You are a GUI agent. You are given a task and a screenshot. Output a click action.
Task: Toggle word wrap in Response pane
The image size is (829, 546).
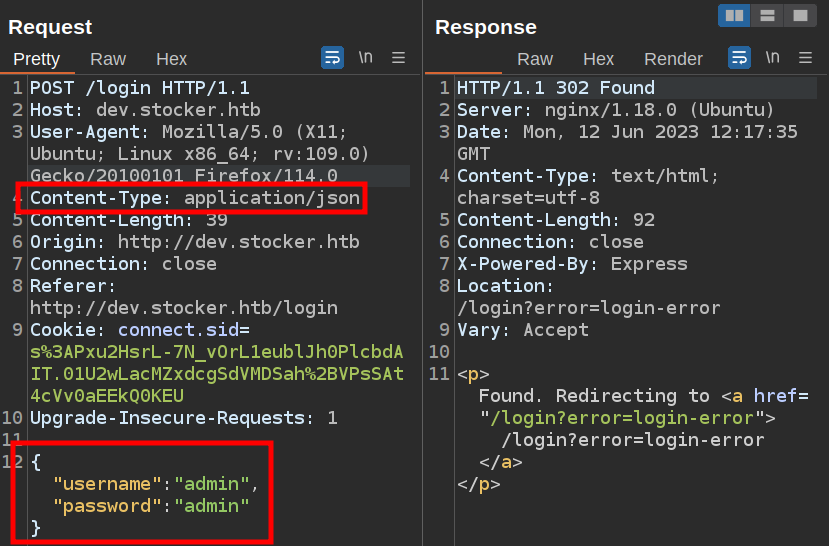[739, 58]
